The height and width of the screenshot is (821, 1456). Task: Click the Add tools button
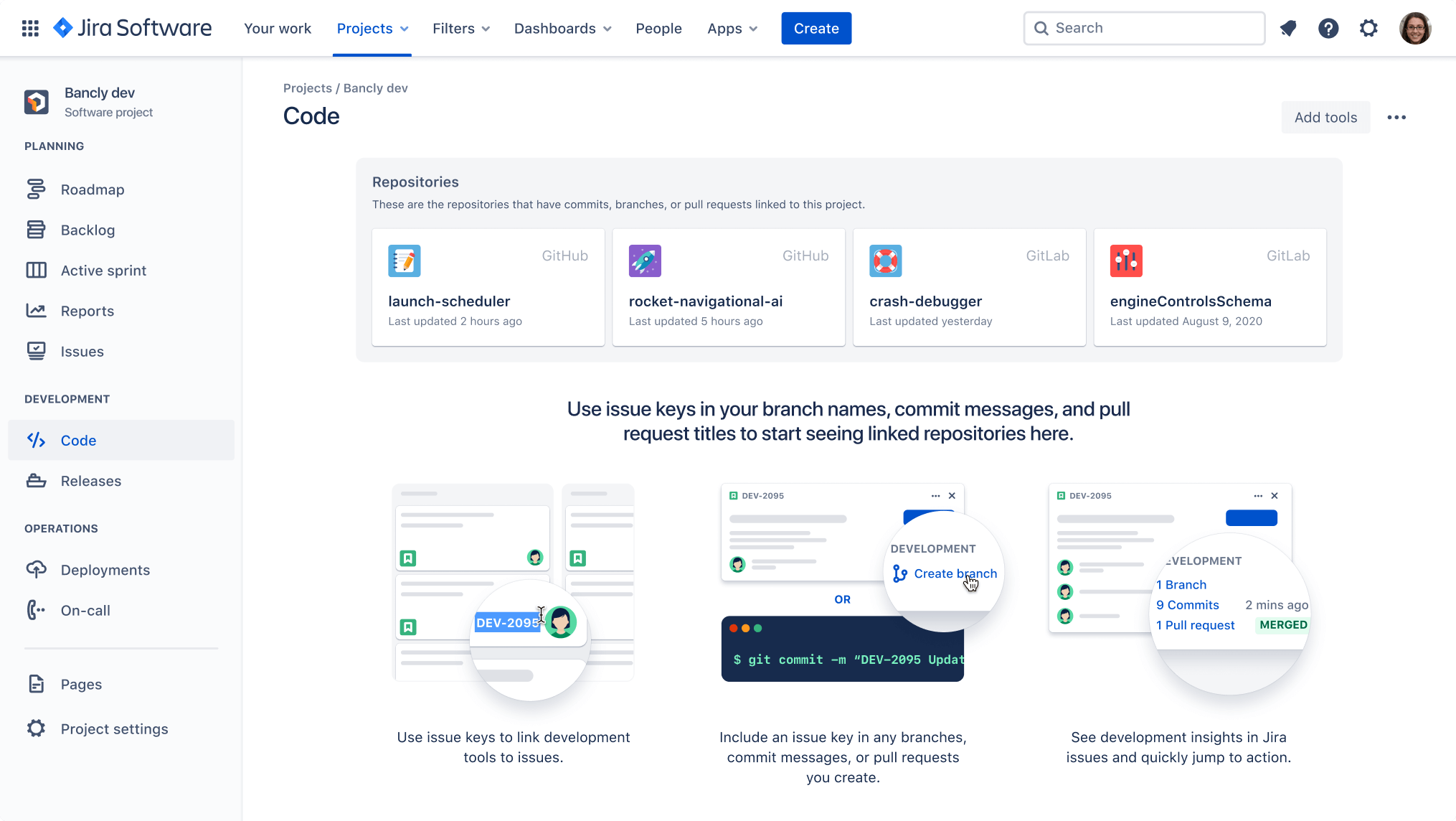coord(1325,117)
